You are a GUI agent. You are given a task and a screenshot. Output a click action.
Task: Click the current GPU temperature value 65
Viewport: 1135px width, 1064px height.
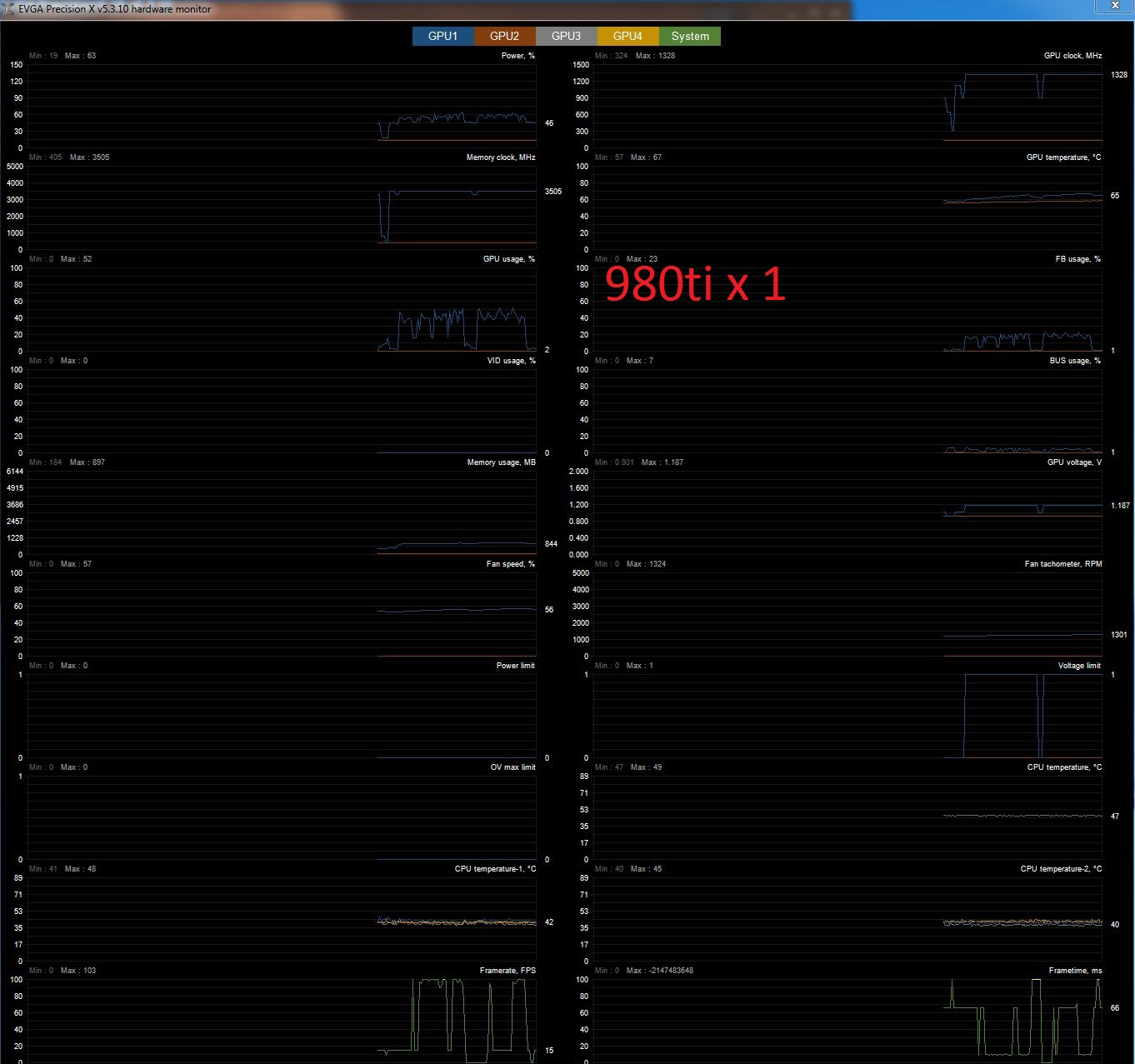click(1115, 196)
